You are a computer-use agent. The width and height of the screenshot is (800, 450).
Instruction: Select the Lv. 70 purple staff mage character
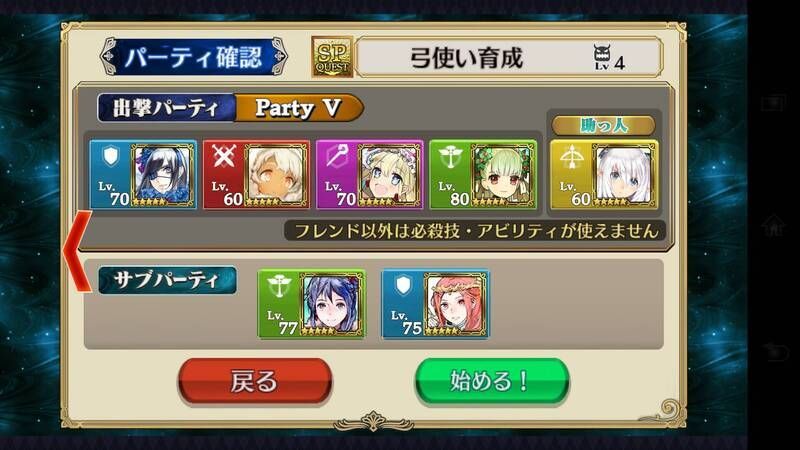point(369,174)
